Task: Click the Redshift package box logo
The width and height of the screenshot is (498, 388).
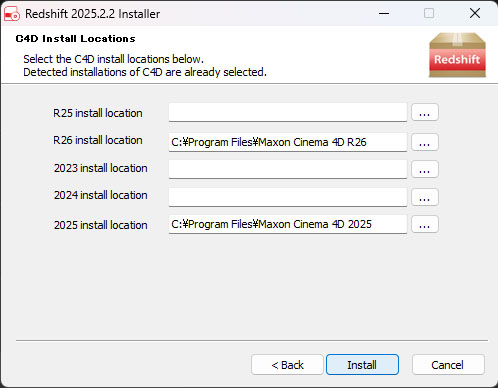Action: (457, 55)
